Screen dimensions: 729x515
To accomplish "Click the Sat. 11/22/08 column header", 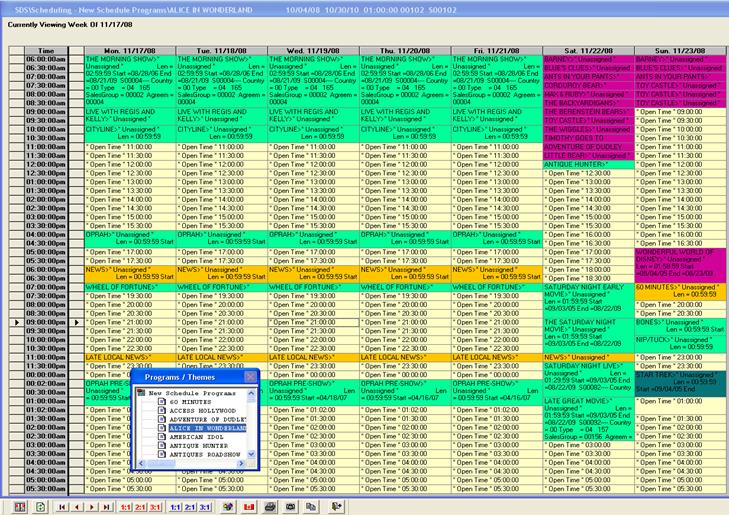I will (587, 49).
